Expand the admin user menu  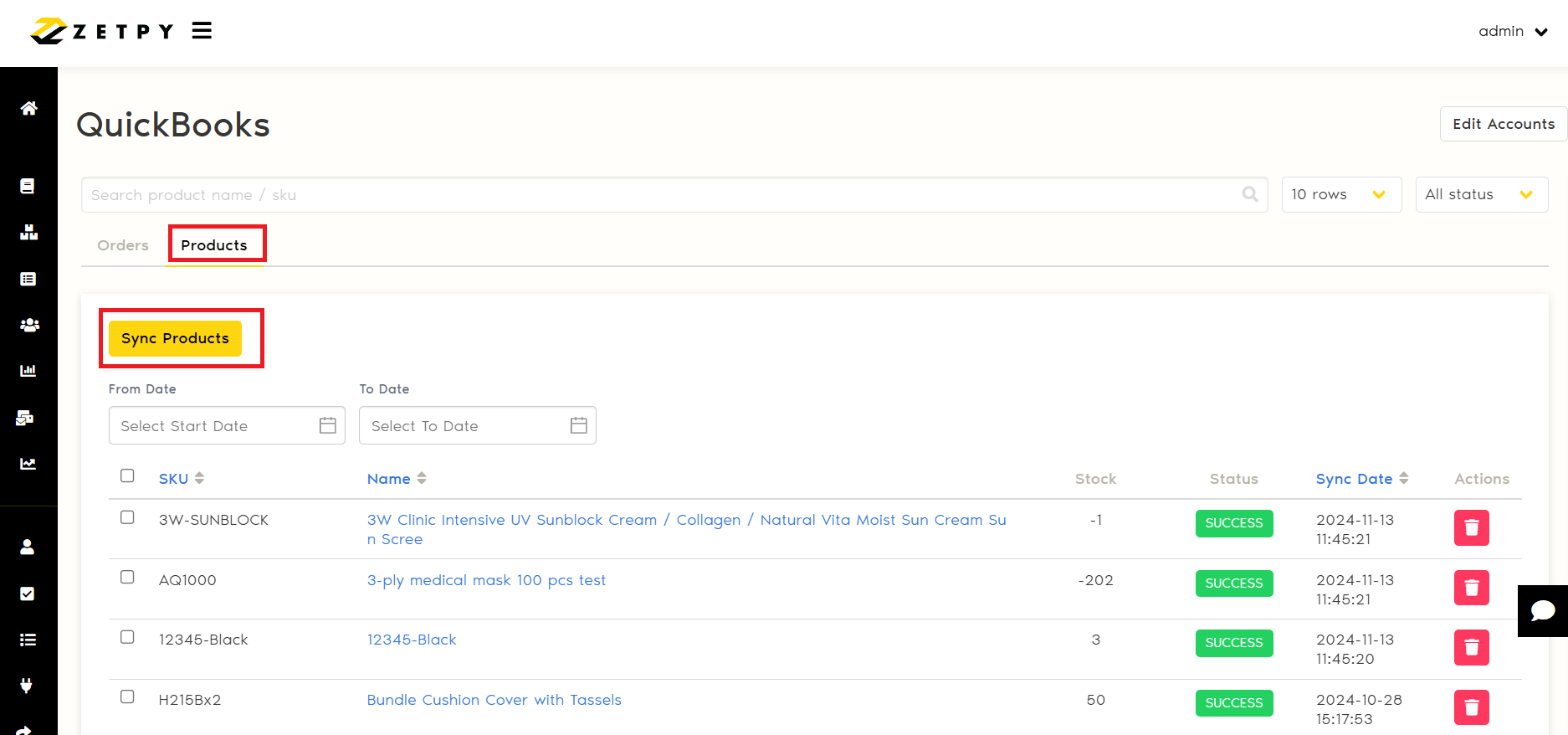(x=1513, y=31)
